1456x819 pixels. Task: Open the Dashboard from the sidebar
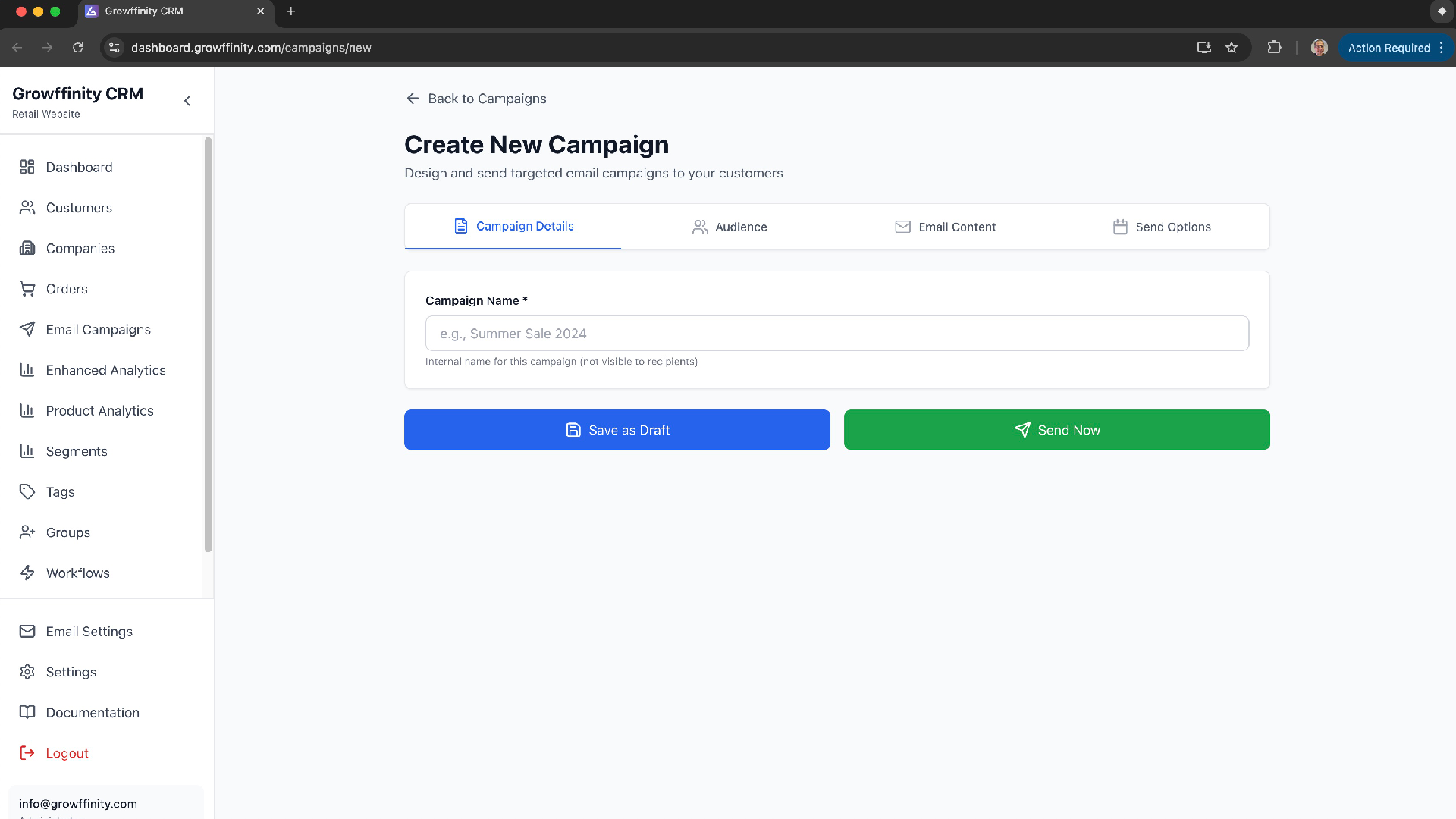80,167
